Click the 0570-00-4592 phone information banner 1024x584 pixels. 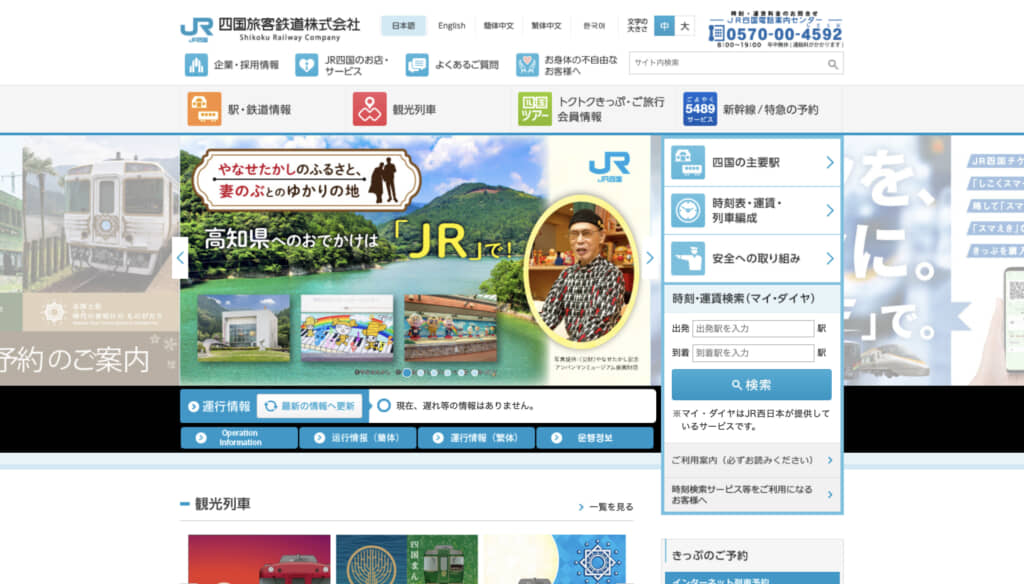tap(776, 29)
